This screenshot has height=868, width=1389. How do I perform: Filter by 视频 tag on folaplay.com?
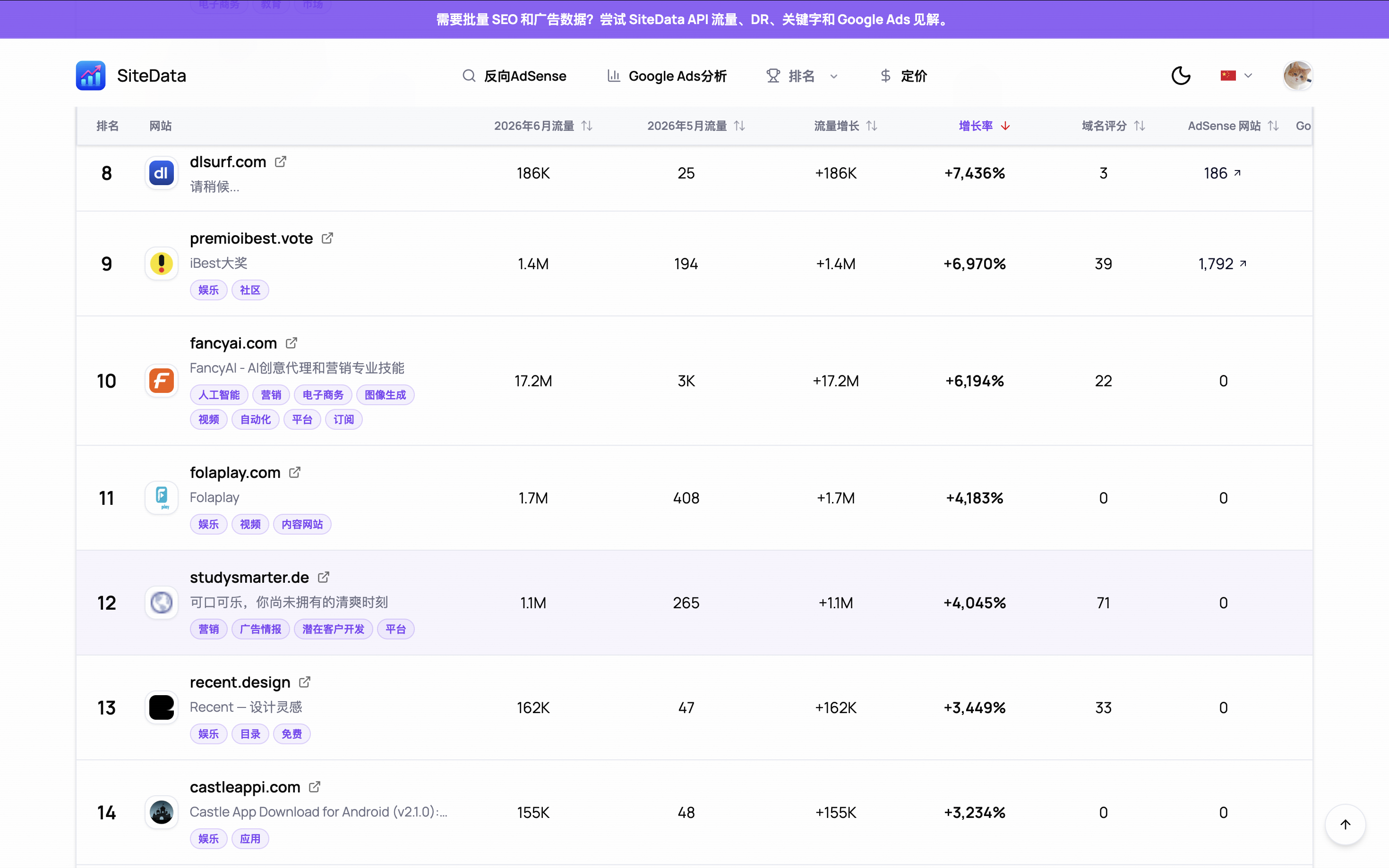click(x=250, y=524)
